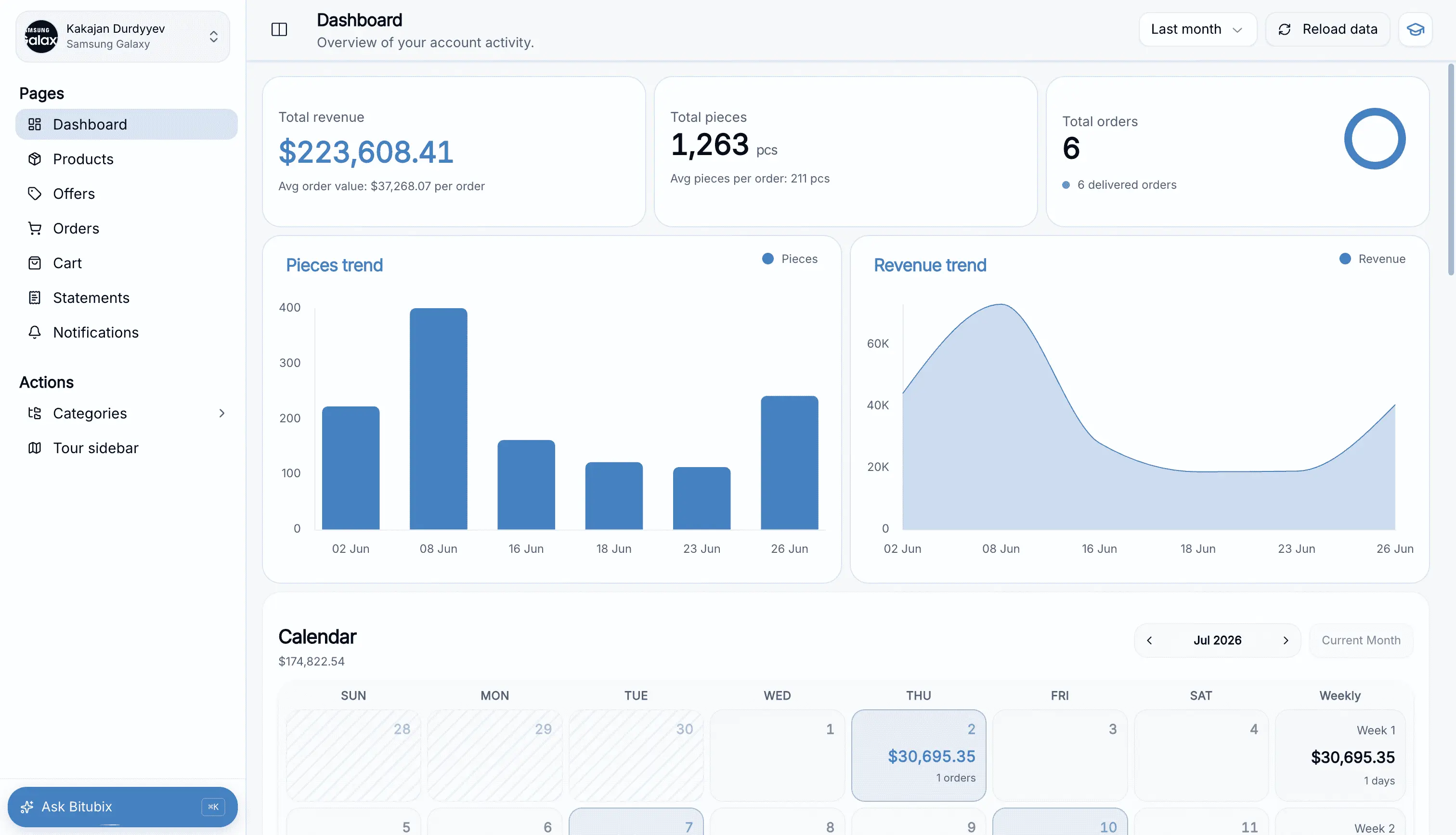The height and width of the screenshot is (835, 1456).
Task: Click the Pieces trend heading
Action: 334,265
